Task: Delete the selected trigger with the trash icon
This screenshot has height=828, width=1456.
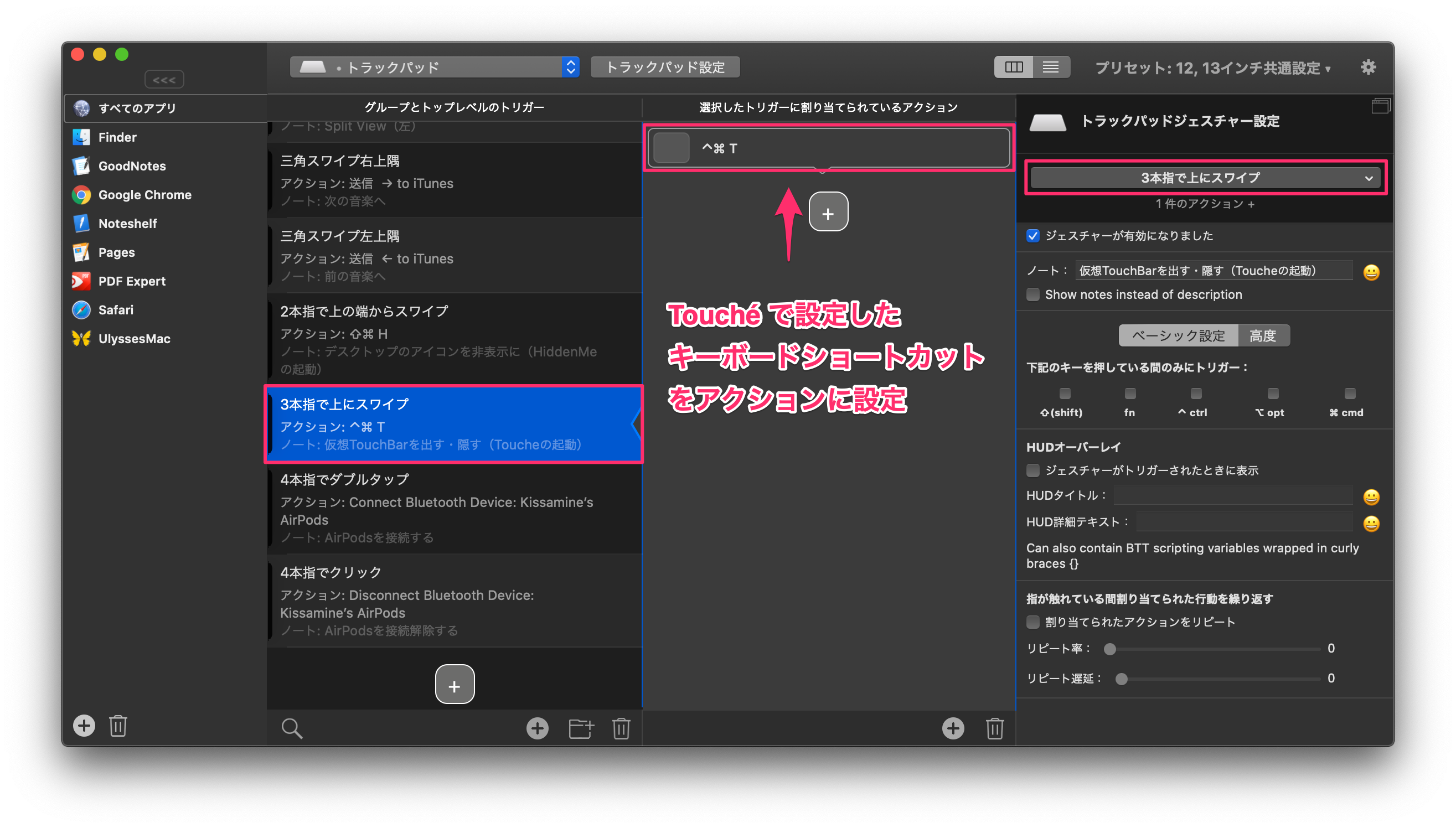Action: 621,728
